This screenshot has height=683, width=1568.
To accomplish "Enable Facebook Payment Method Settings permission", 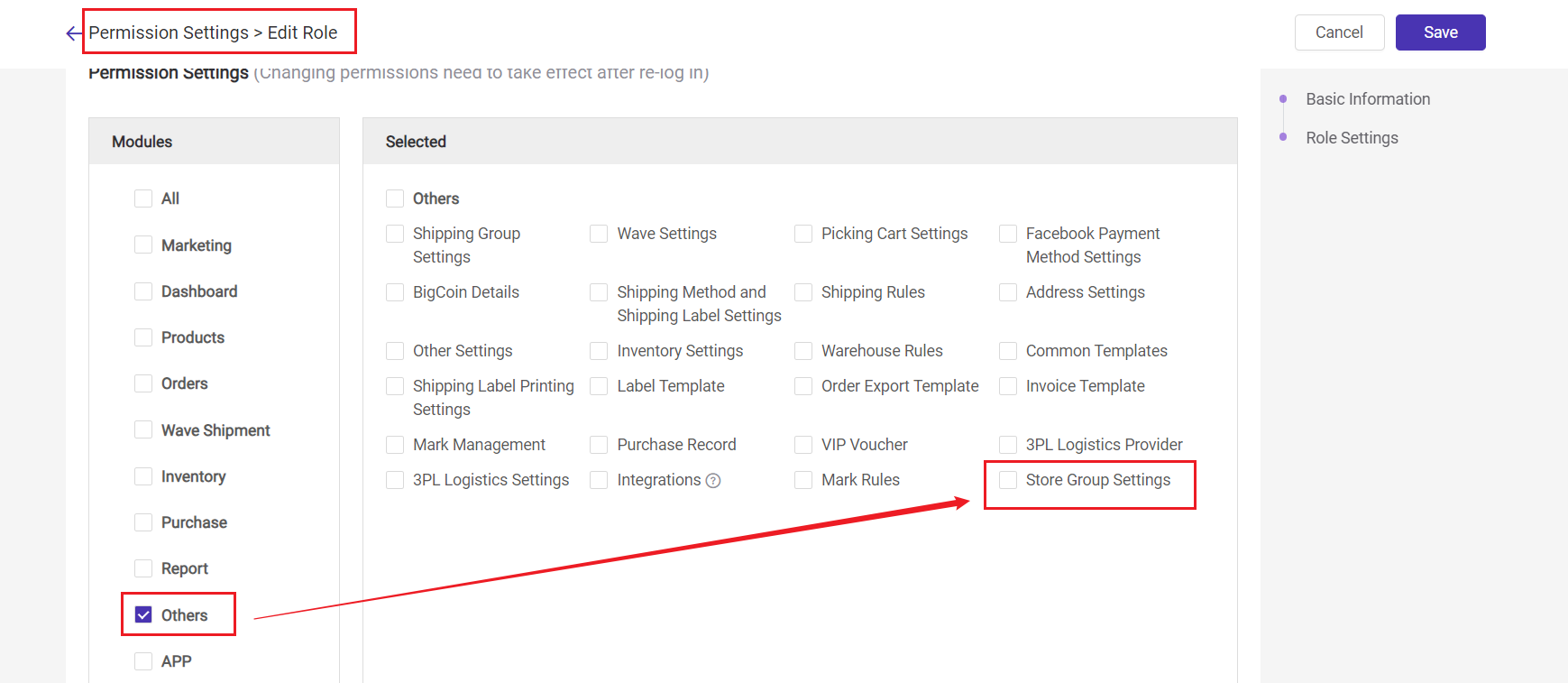I will (1008, 234).
